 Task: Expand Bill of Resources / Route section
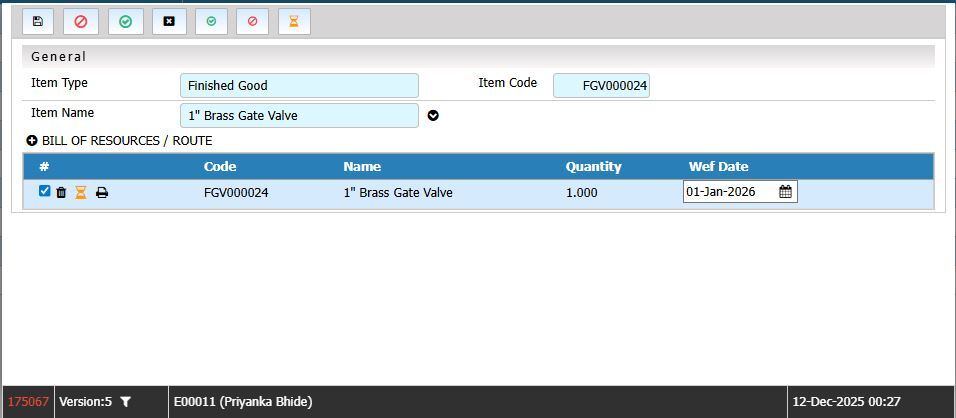point(32,141)
